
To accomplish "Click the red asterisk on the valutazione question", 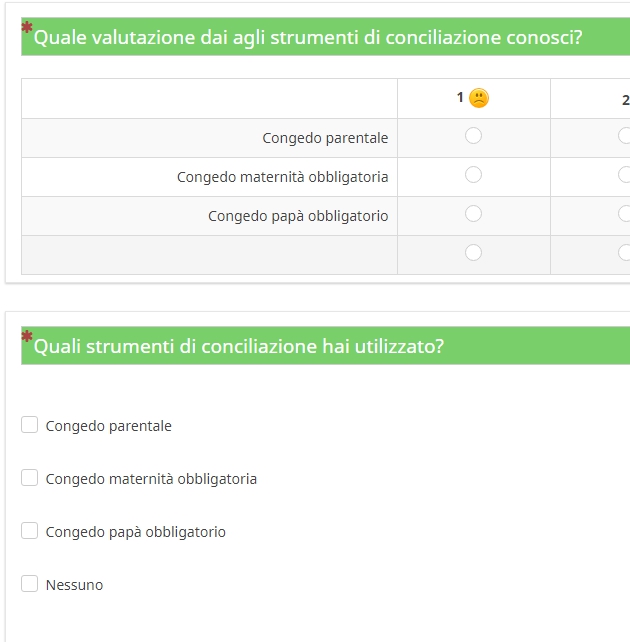I will [x=27, y=28].
